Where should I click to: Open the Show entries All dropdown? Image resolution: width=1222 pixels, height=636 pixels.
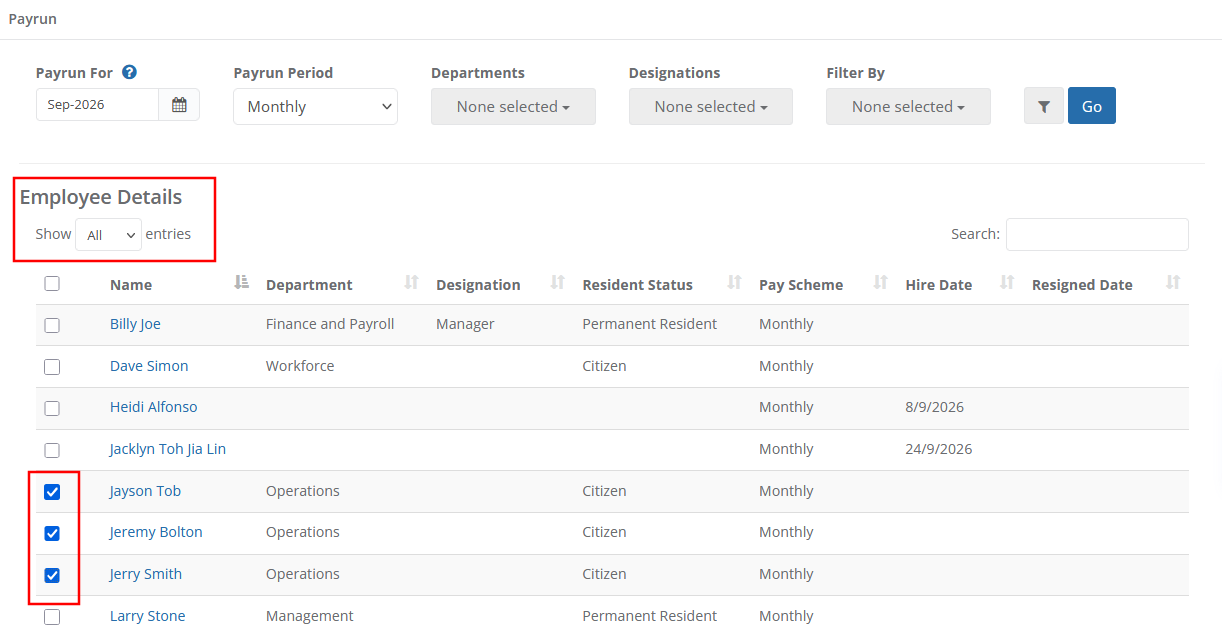coord(108,235)
